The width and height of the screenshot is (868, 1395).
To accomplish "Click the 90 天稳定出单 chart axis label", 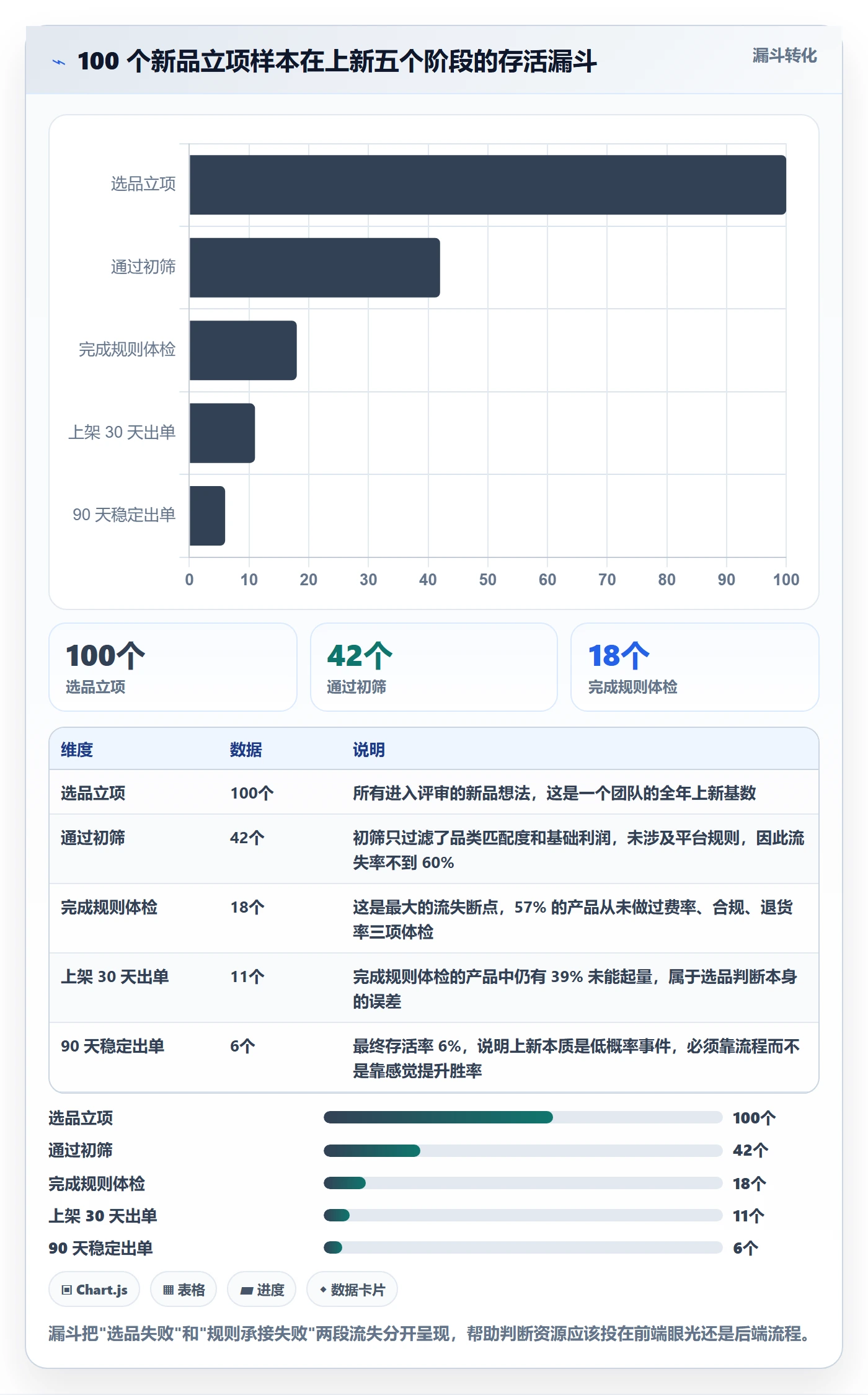I will click(124, 515).
